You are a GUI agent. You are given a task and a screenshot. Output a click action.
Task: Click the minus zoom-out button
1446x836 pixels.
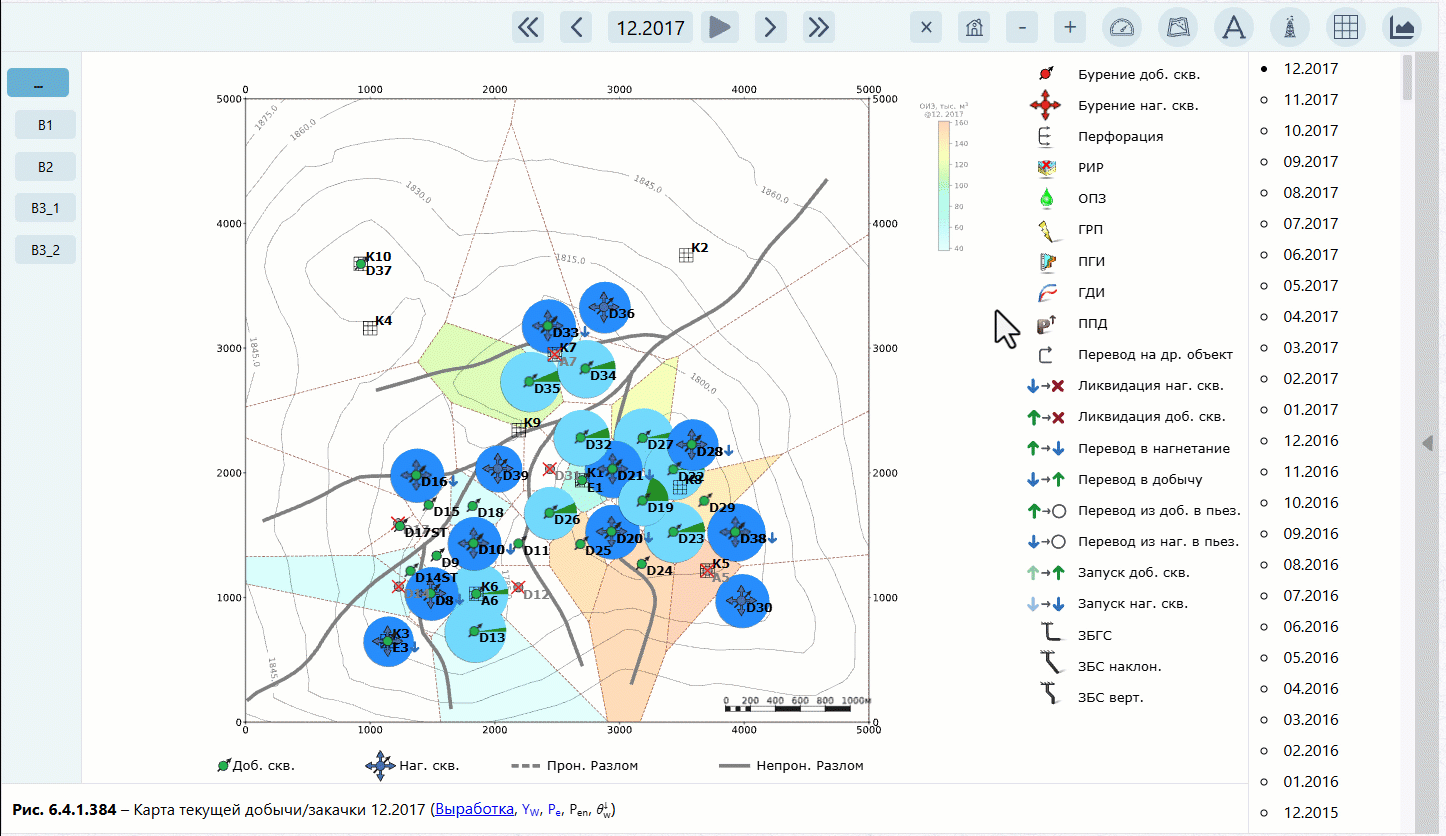[1021, 27]
